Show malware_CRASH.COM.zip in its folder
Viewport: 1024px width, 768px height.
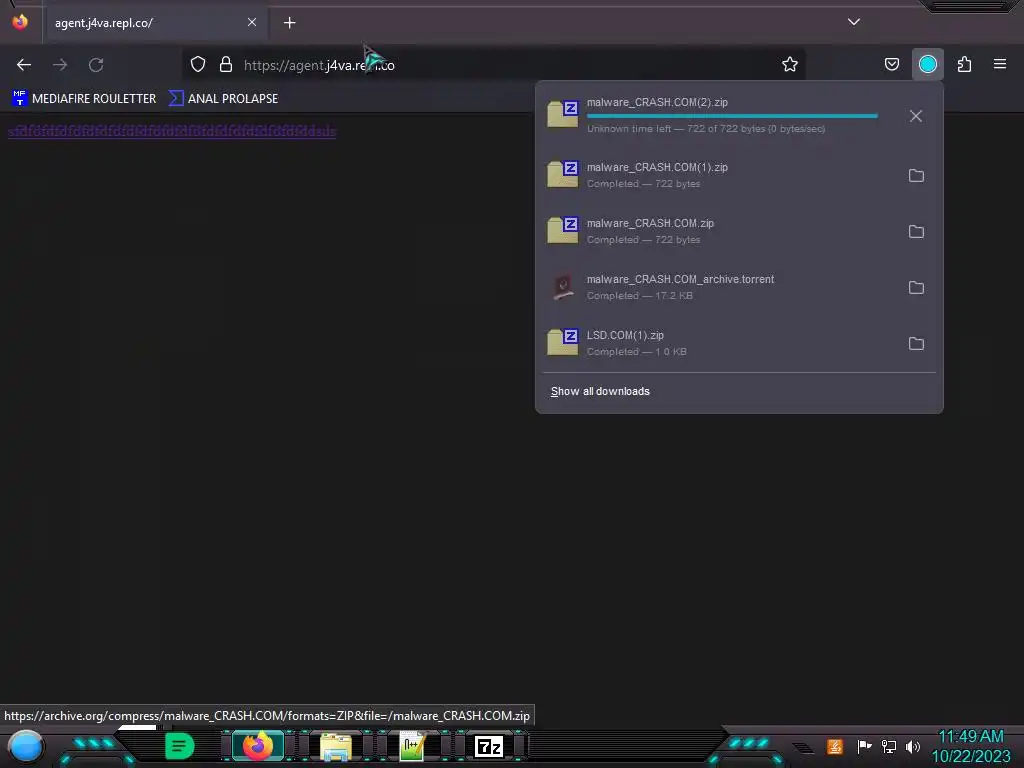916,232
